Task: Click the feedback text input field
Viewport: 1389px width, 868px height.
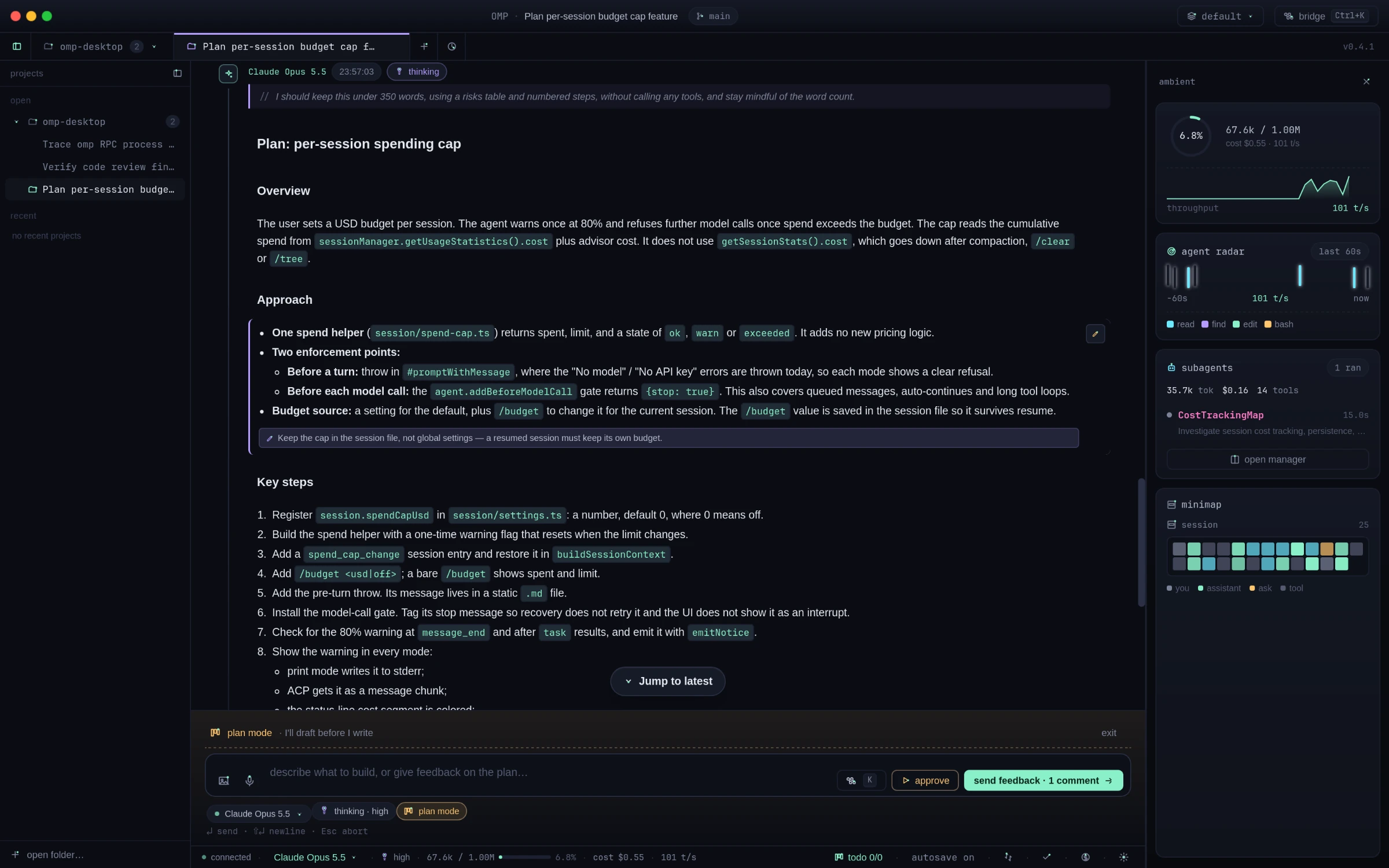Action: point(547,773)
